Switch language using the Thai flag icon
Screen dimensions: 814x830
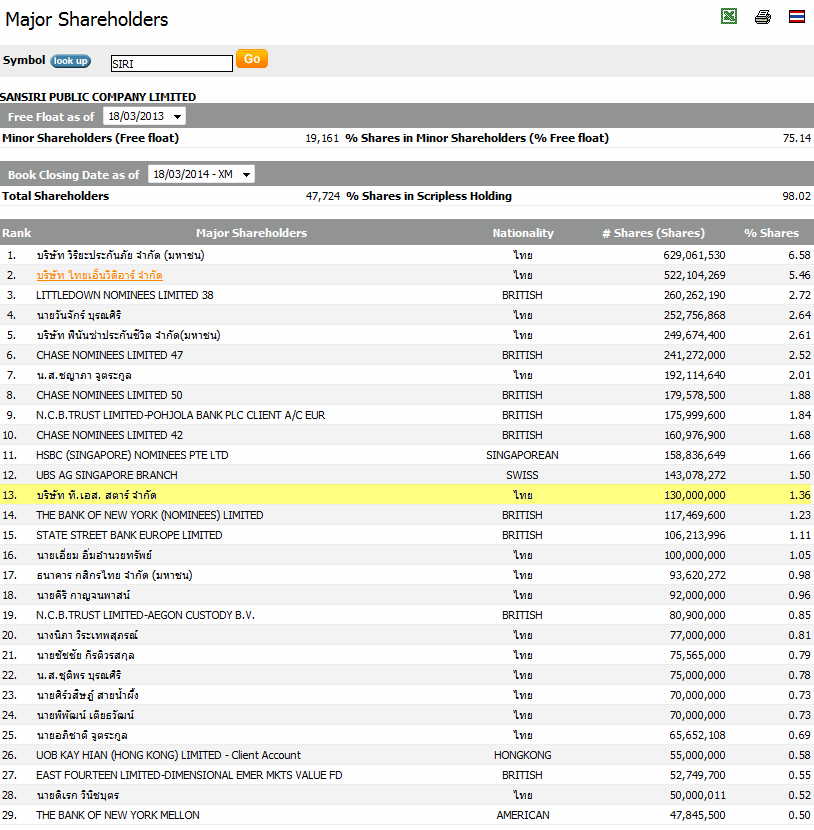797,16
